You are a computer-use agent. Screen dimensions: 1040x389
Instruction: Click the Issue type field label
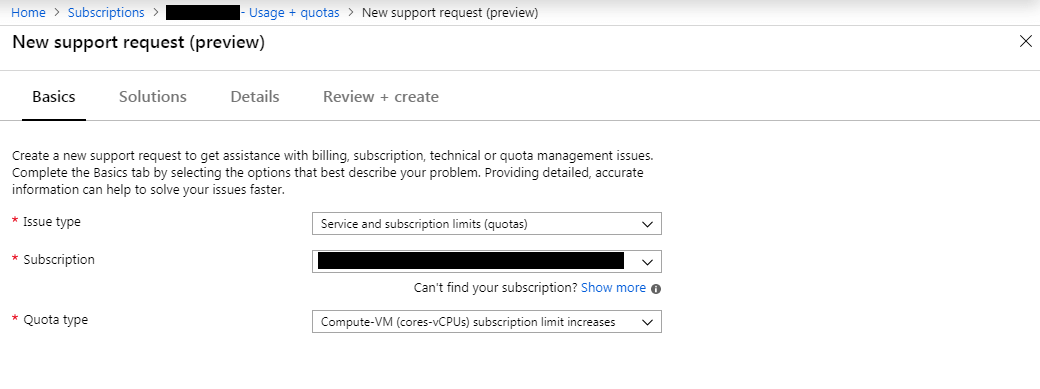point(52,222)
